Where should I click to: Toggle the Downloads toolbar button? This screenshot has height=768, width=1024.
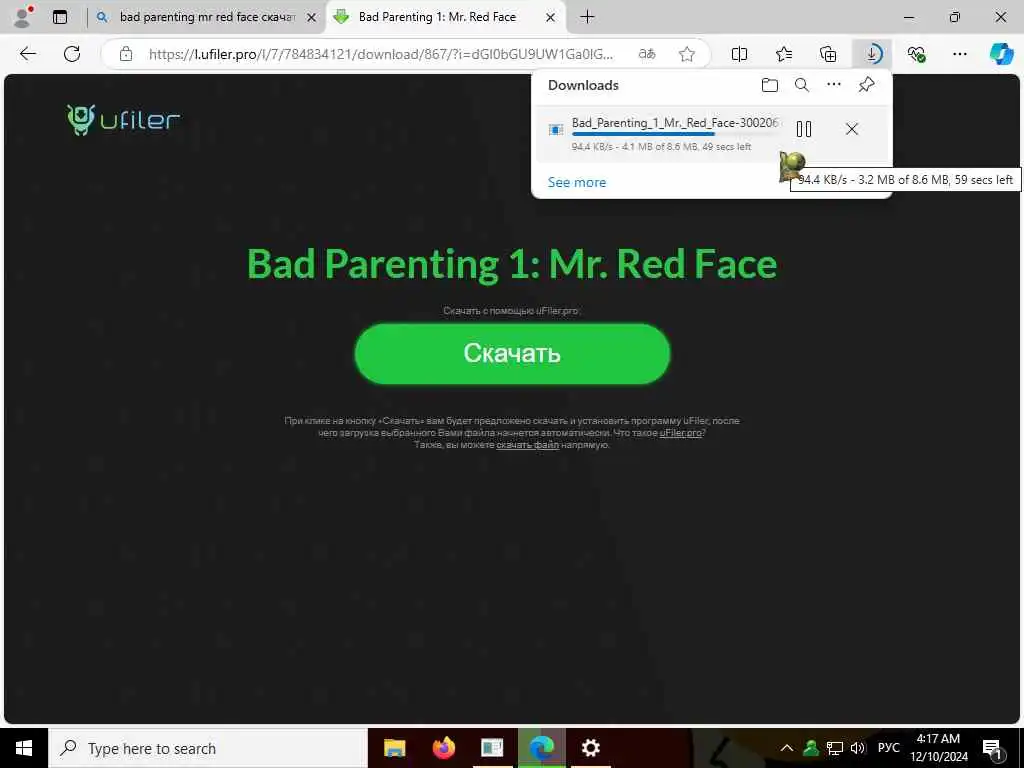click(872, 54)
